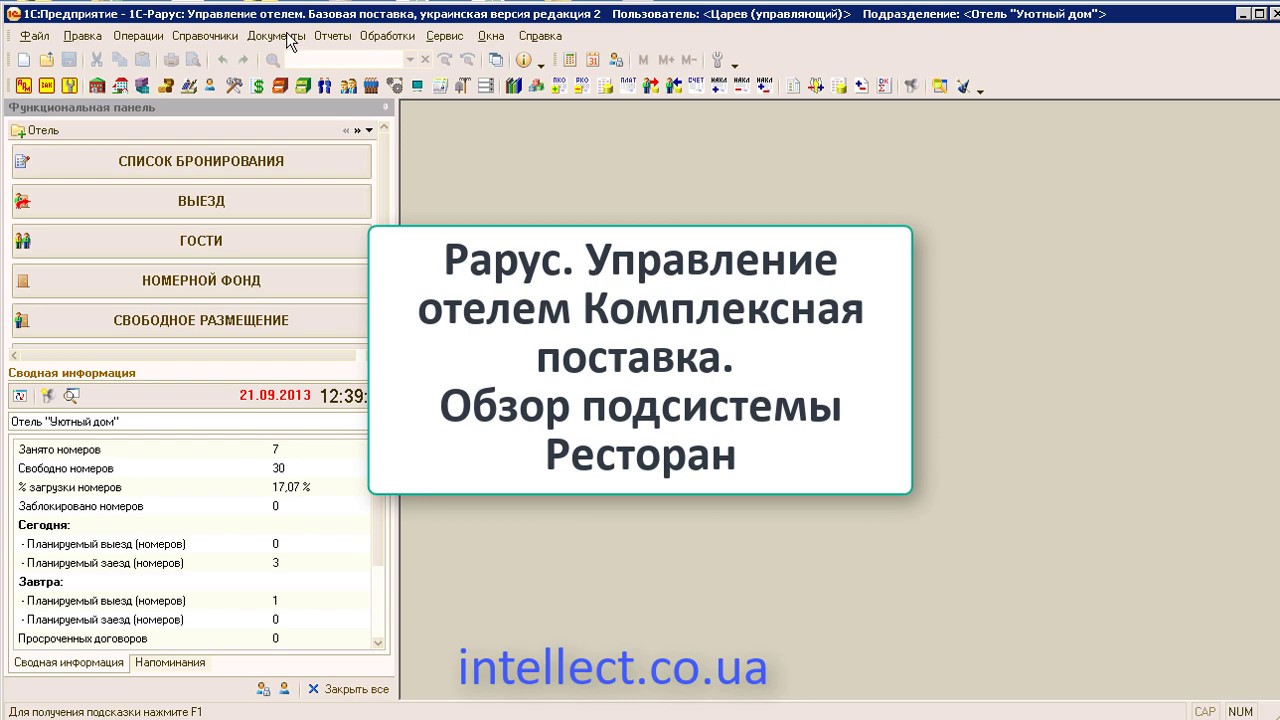
Task: Click the yellow wrench settings icon
Action: tap(70, 86)
